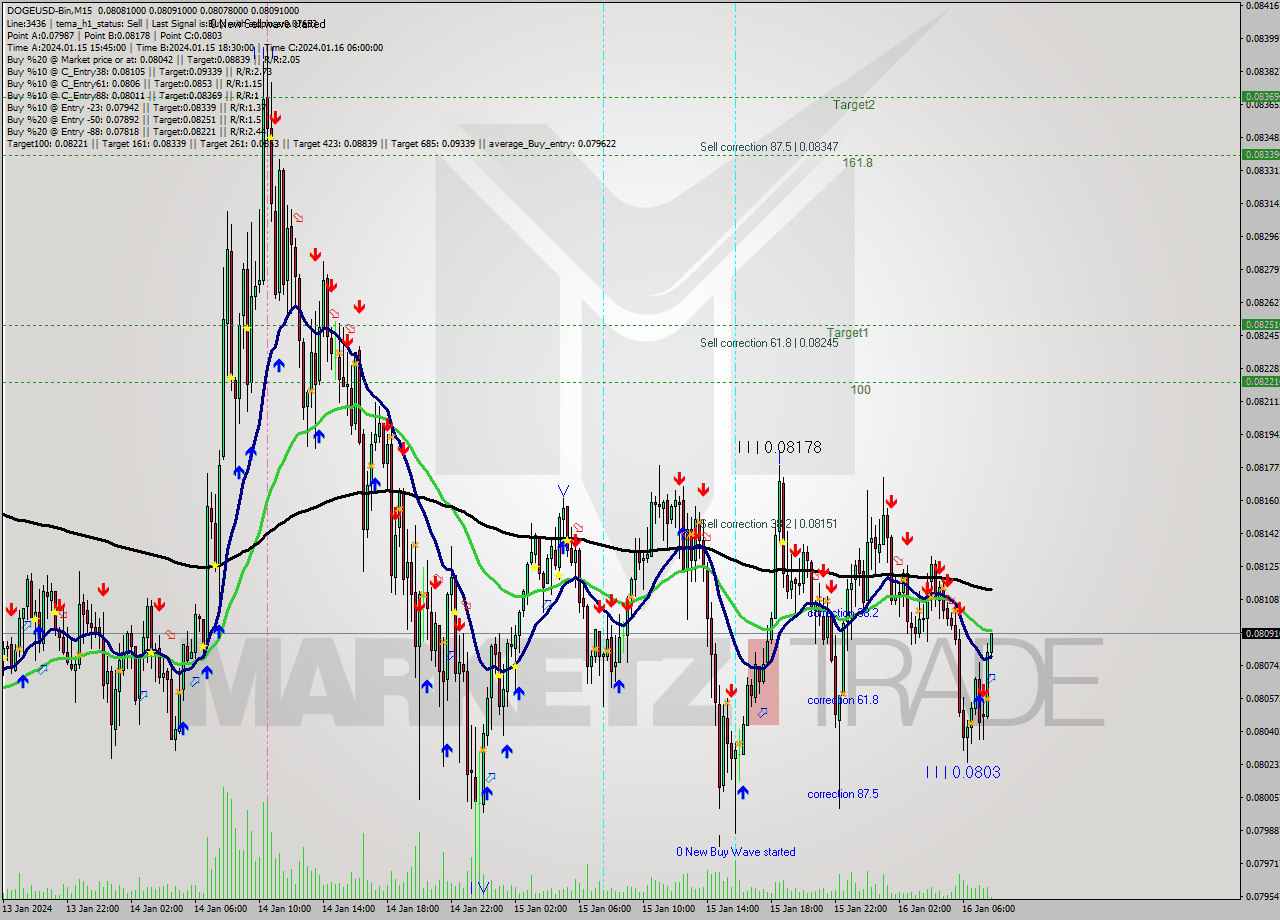1280x920 pixels.
Task: Click the Target2 level label
Action: click(854, 104)
